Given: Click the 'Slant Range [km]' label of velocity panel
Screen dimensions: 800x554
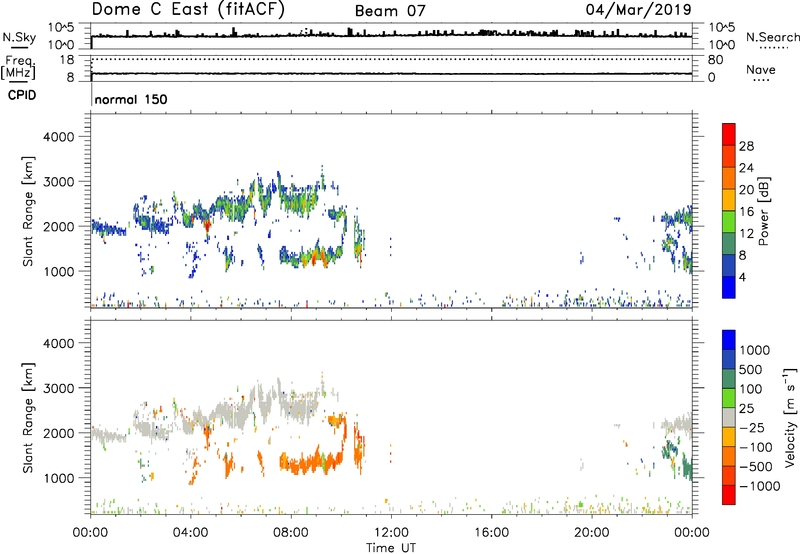Looking at the screenshot, I should tap(28, 418).
